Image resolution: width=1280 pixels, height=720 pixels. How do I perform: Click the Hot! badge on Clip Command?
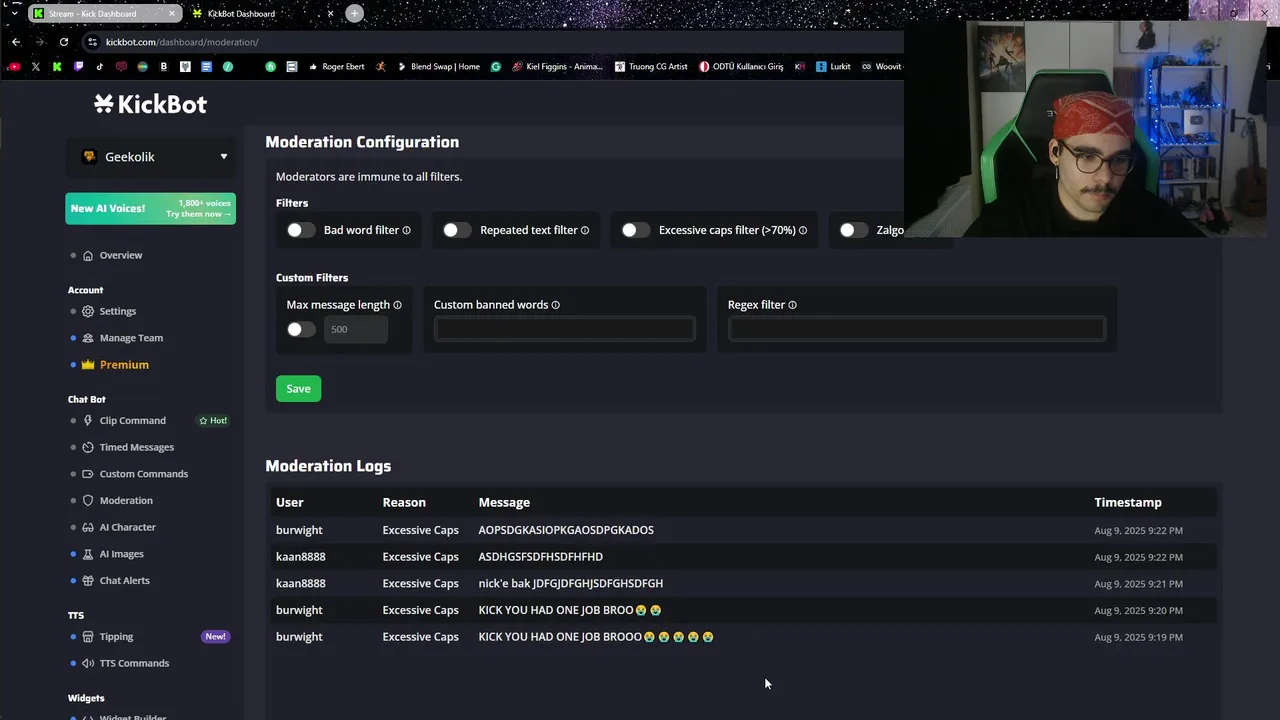(212, 421)
